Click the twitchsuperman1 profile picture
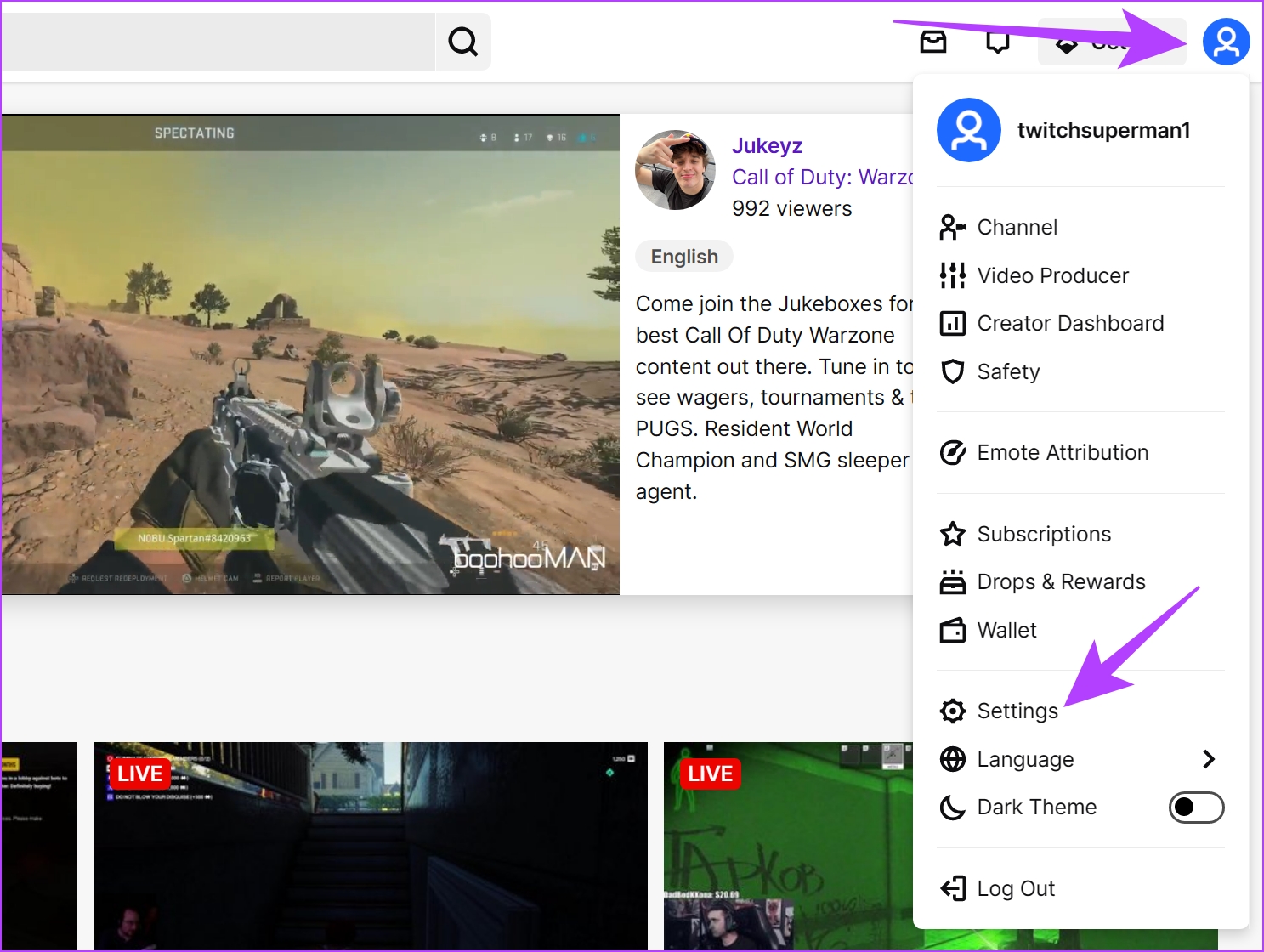This screenshot has width=1264, height=952. tap(969, 130)
